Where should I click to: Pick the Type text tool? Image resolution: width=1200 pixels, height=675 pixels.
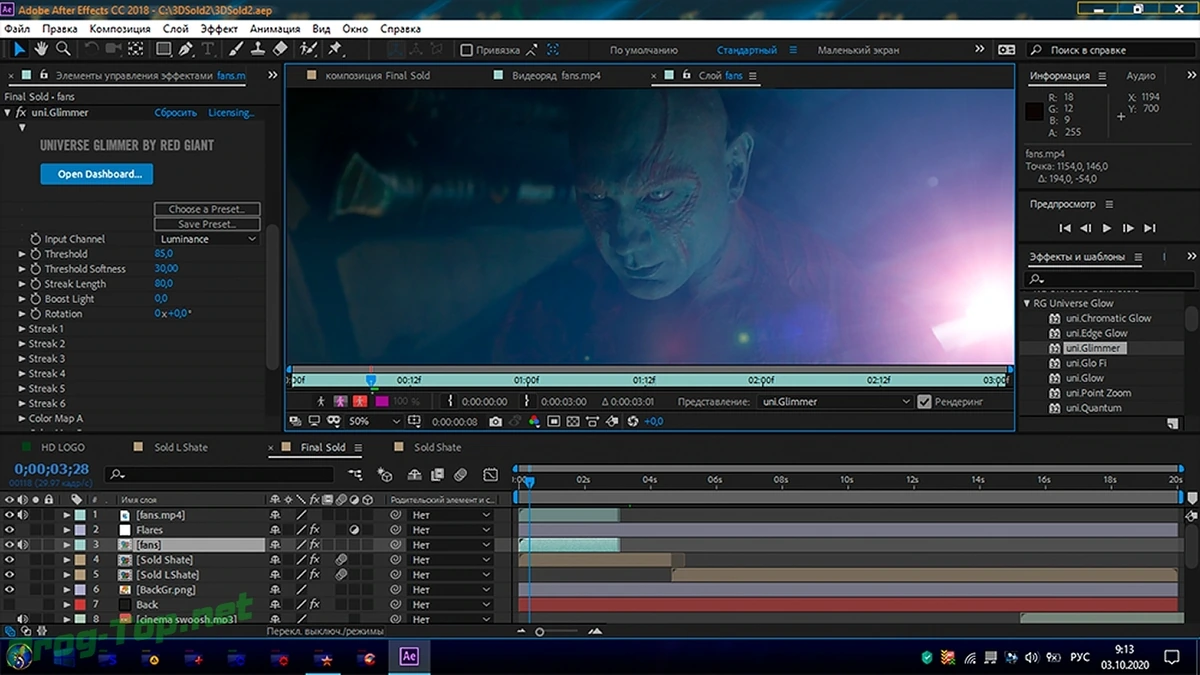[x=208, y=49]
